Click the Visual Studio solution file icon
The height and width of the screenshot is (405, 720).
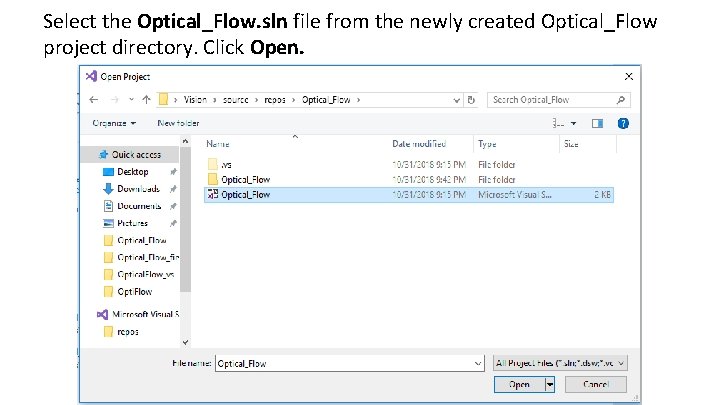[x=213, y=194]
